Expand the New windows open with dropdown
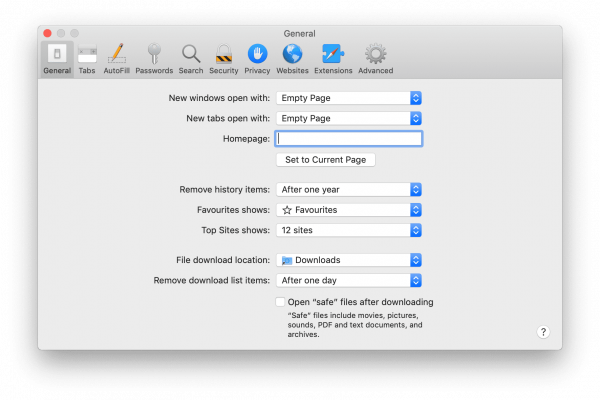 tap(349, 98)
